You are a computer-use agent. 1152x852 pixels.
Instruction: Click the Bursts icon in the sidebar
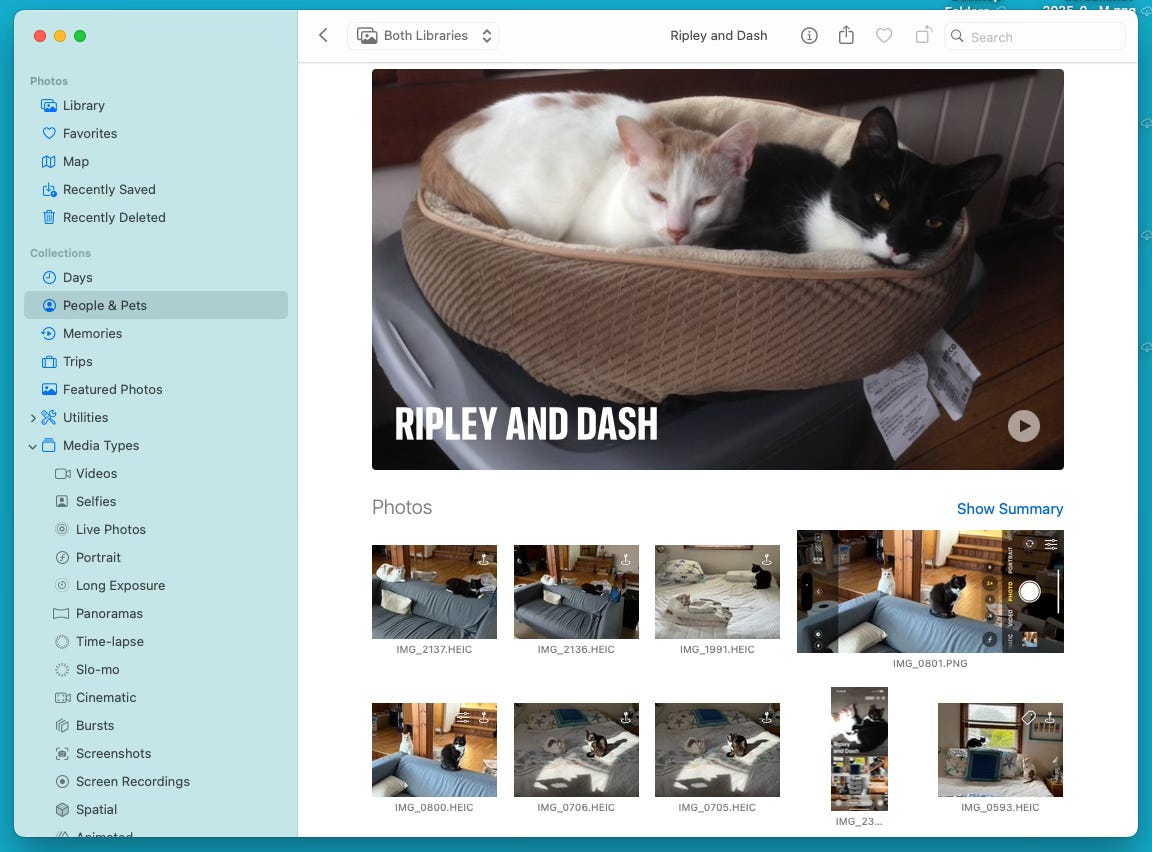(x=62, y=726)
